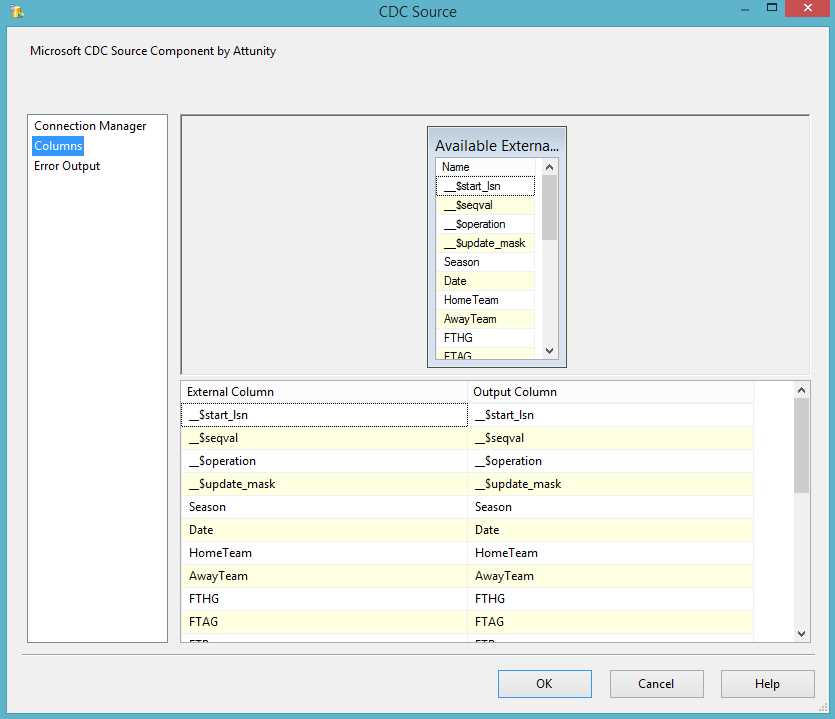Click the Output Column header
The image size is (835, 719).
pyautogui.click(x=610, y=392)
